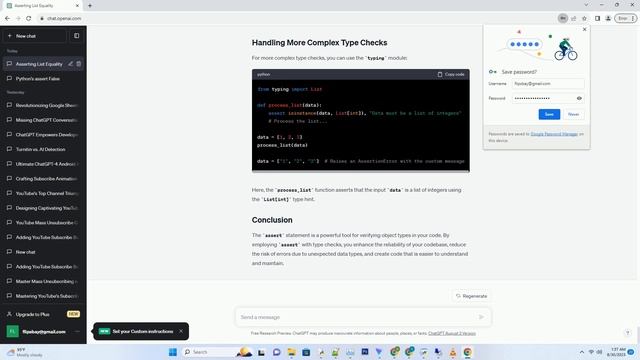The image size is (640, 360).
Task: Open the Revolutionizing Google Sheets conversation
Action: (x=43, y=105)
